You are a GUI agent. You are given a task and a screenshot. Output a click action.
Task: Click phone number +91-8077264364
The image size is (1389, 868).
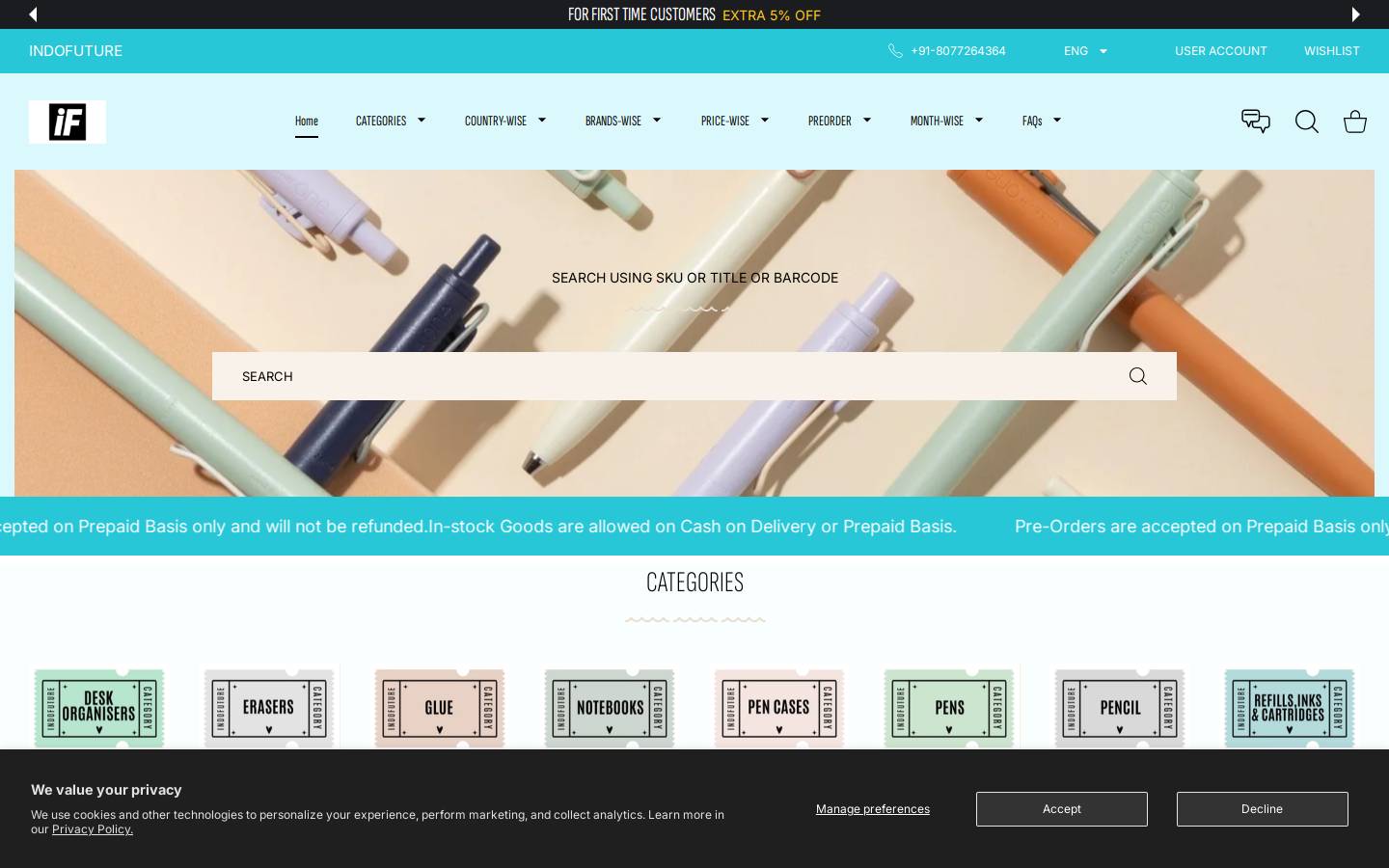958,51
